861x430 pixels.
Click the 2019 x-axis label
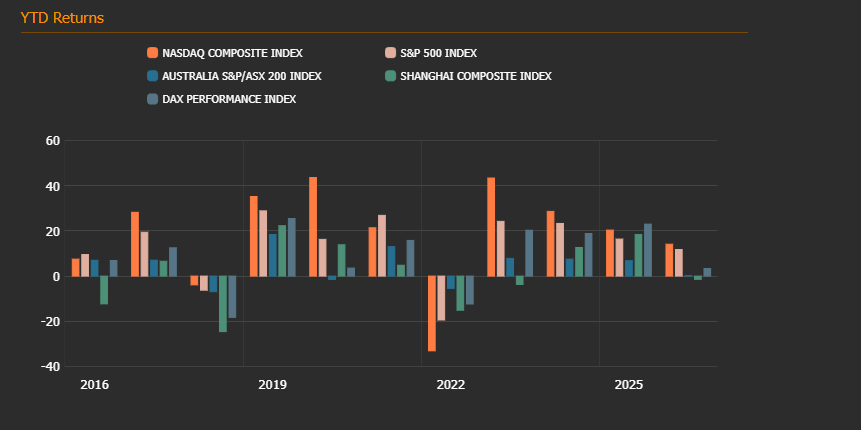pos(272,385)
